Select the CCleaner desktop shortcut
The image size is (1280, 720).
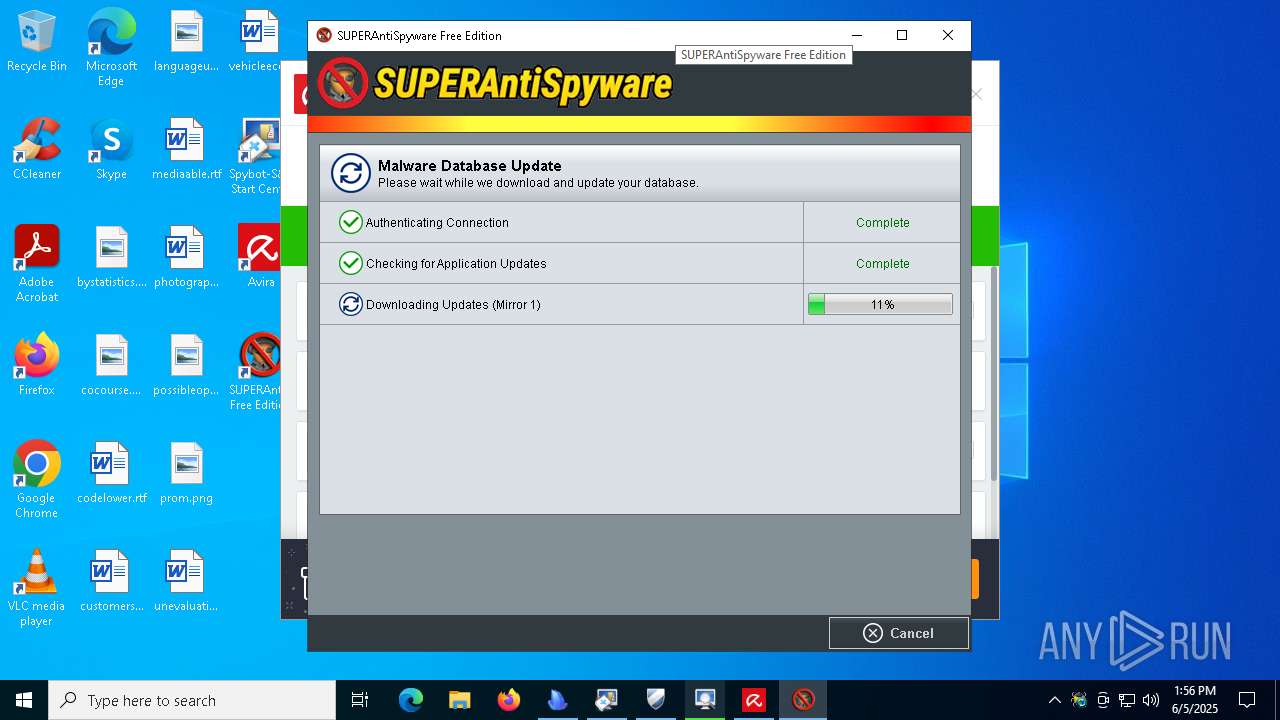click(37, 149)
